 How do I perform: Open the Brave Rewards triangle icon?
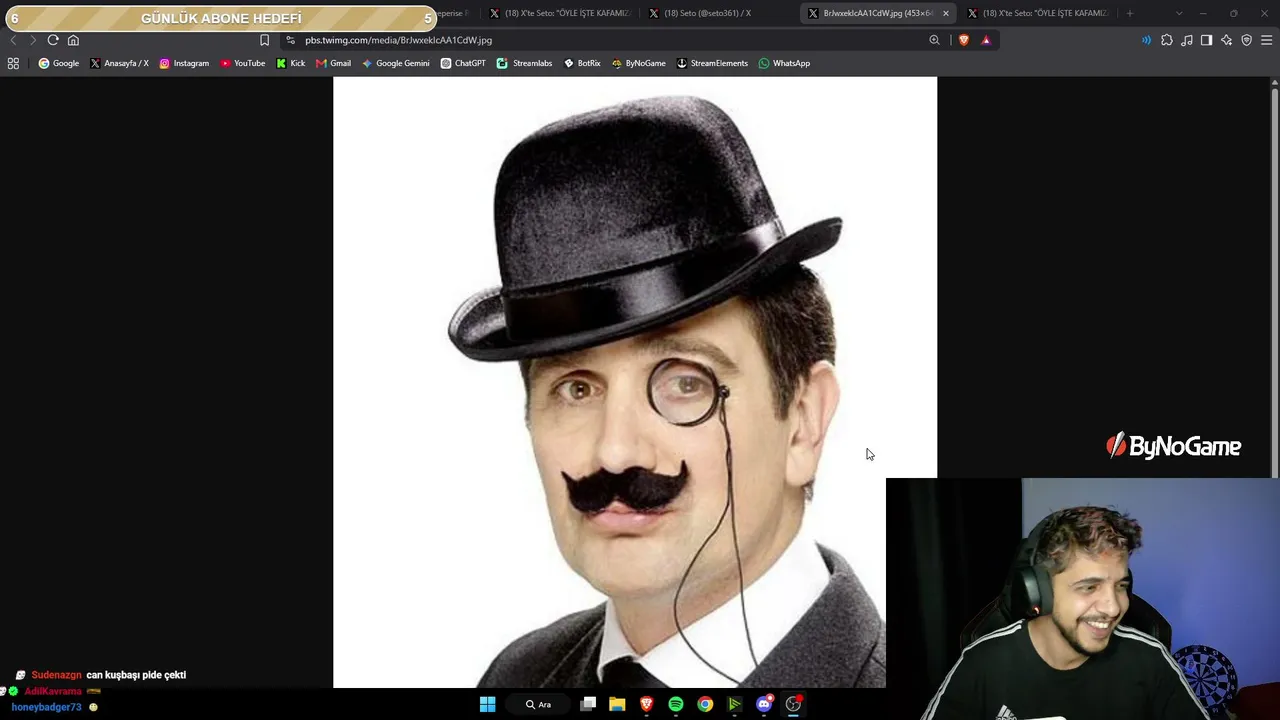tap(986, 40)
